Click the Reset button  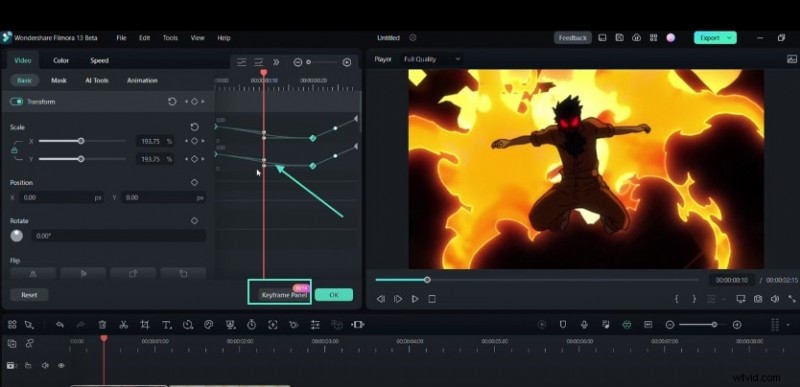[29, 295]
